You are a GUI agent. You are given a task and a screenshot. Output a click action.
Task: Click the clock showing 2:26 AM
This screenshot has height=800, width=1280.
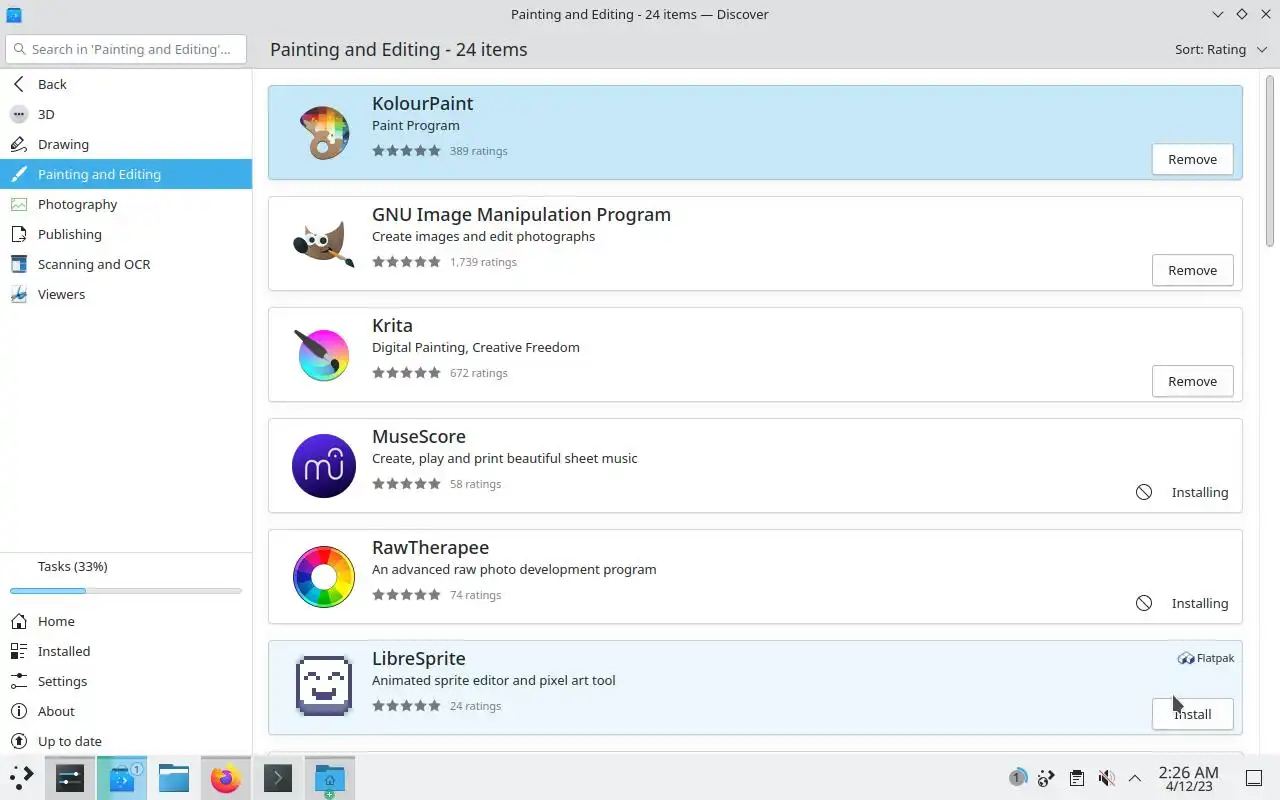(x=1188, y=778)
